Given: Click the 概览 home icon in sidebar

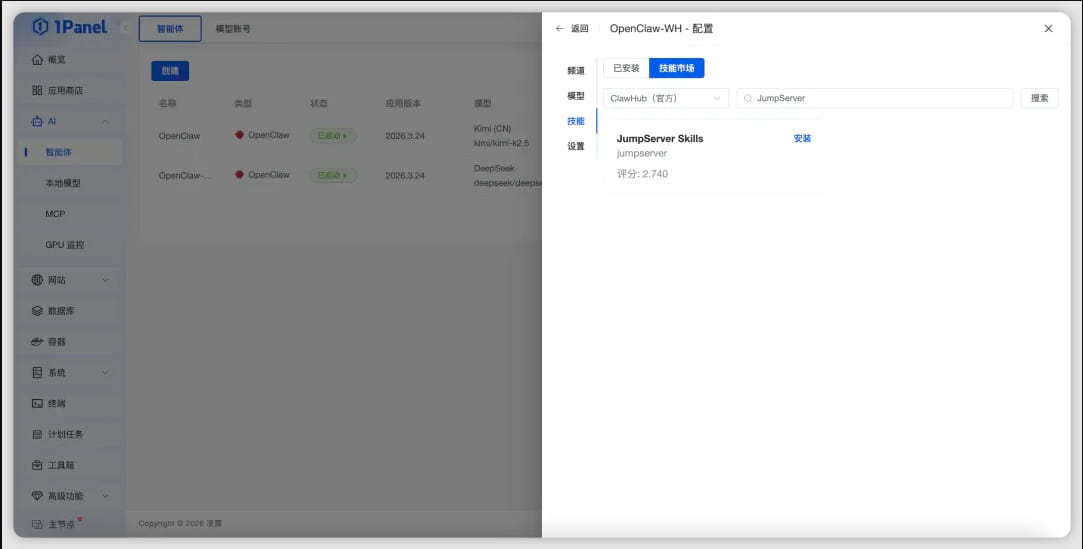Looking at the screenshot, I should coord(37,59).
